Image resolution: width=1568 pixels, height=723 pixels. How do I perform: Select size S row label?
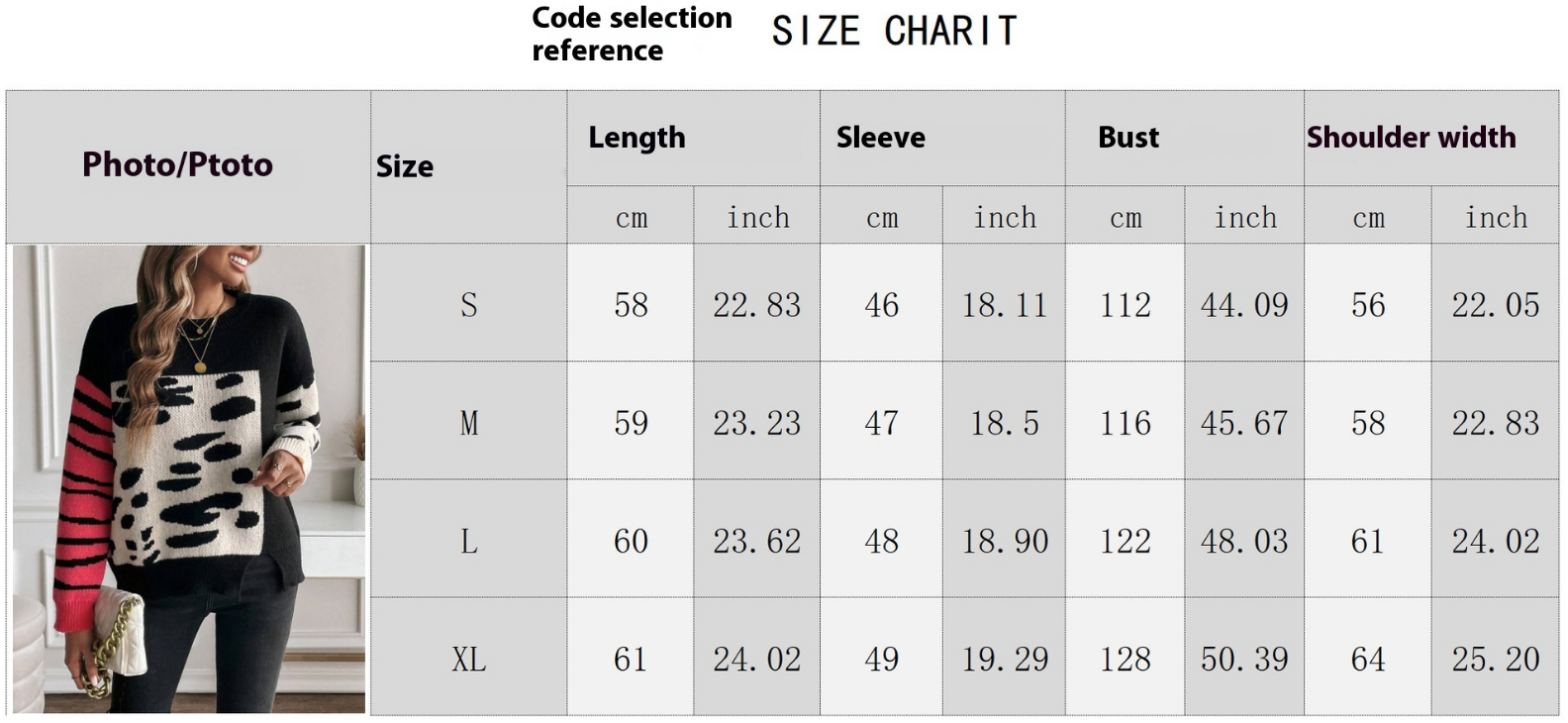click(469, 304)
